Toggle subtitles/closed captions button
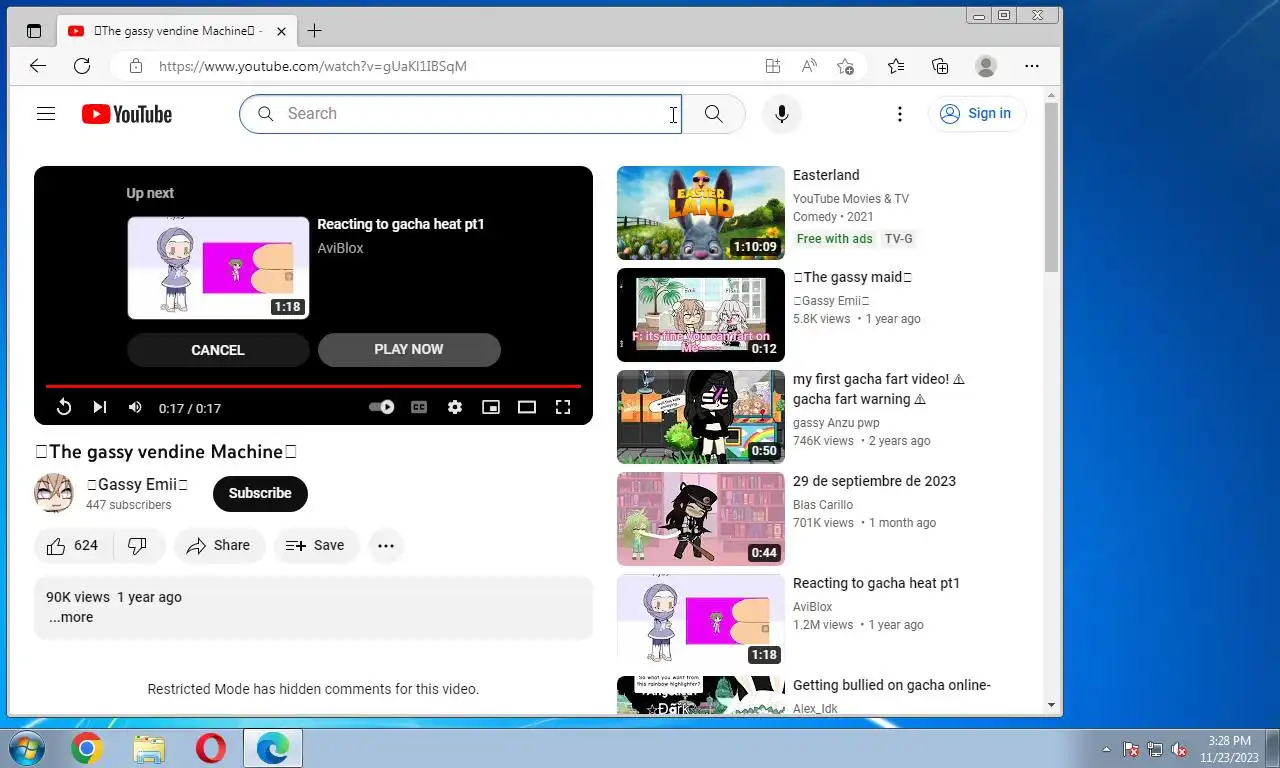 pyautogui.click(x=419, y=407)
